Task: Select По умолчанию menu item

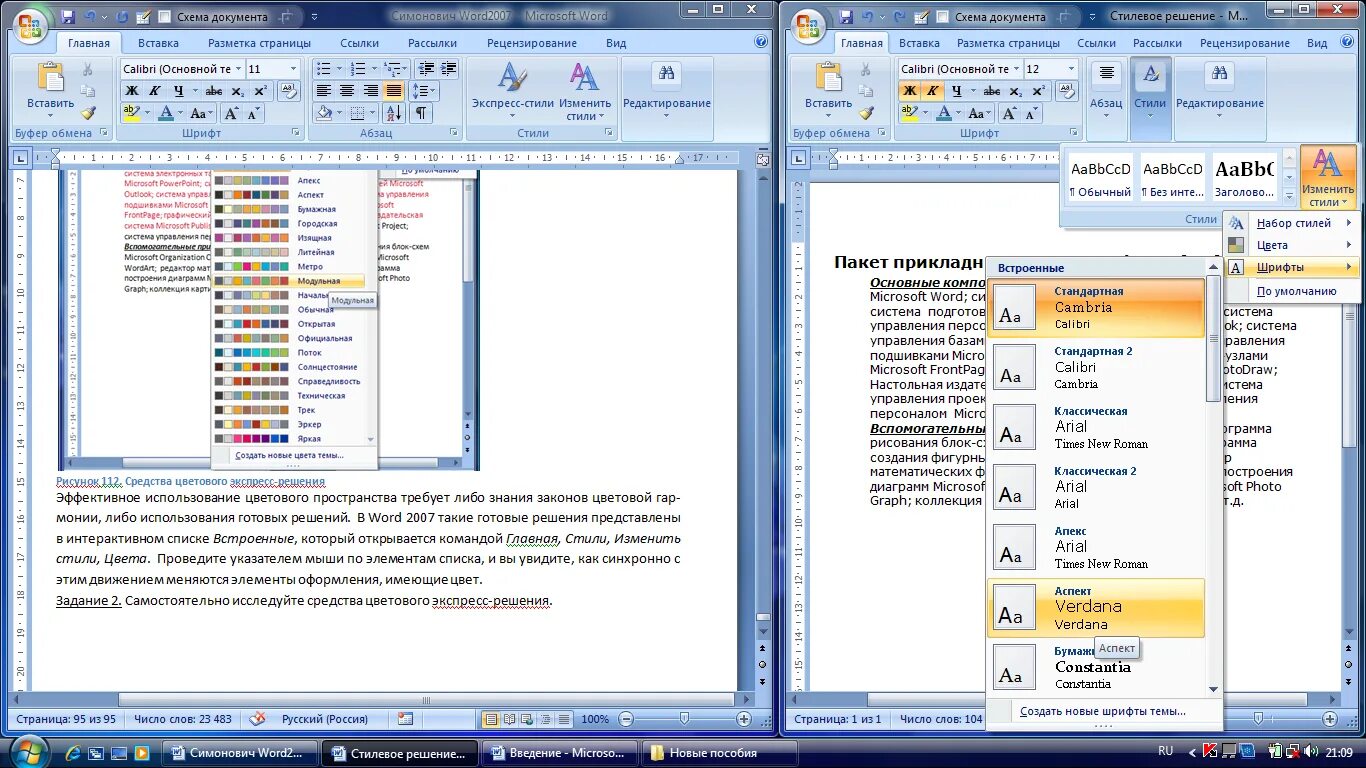Action: (1291, 291)
